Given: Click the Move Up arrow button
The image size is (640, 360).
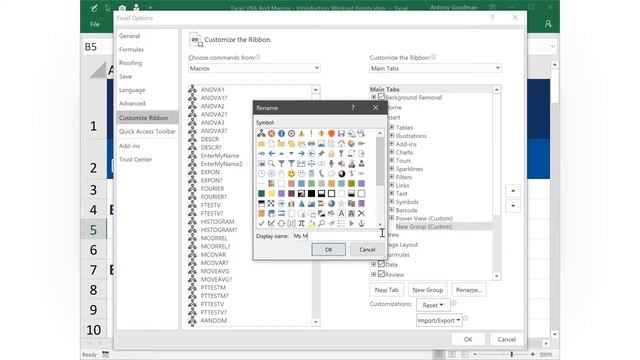Looking at the screenshot, I should pos(513,191).
